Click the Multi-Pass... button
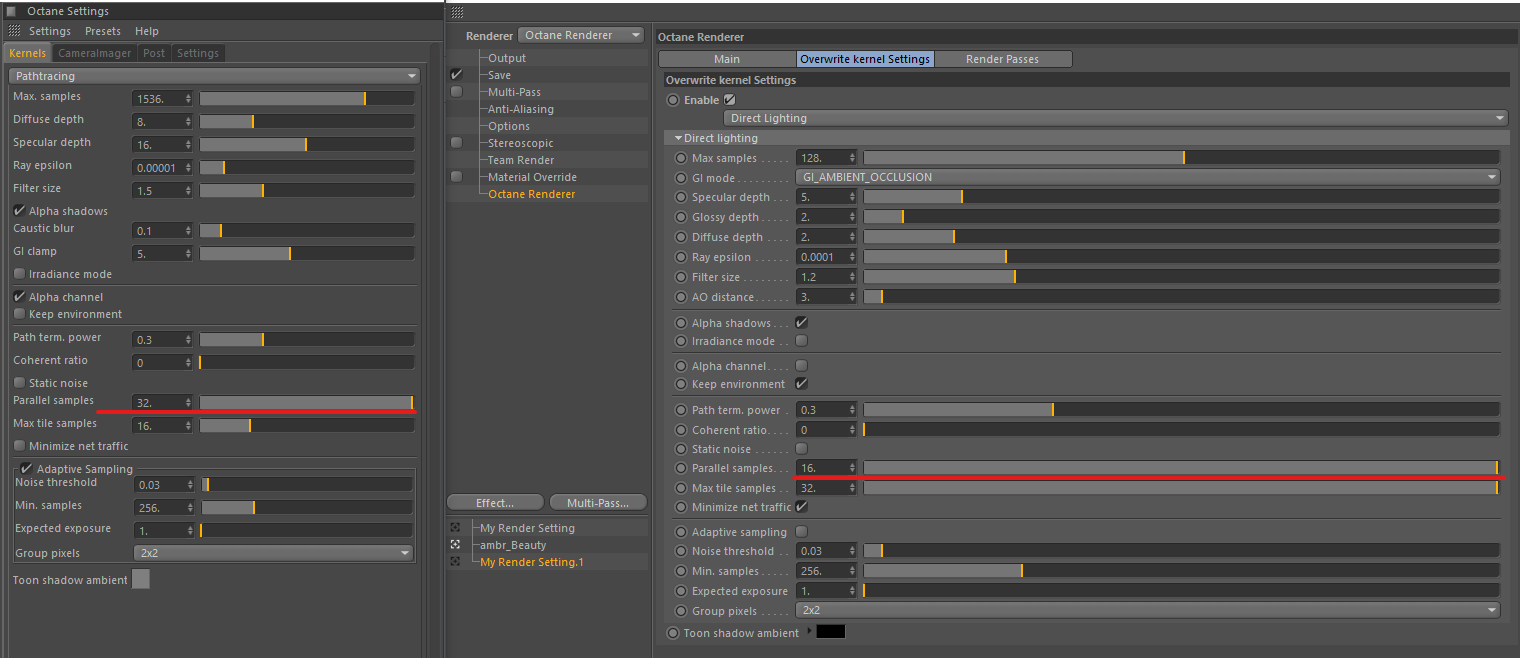Image resolution: width=1520 pixels, height=658 pixels. point(598,503)
